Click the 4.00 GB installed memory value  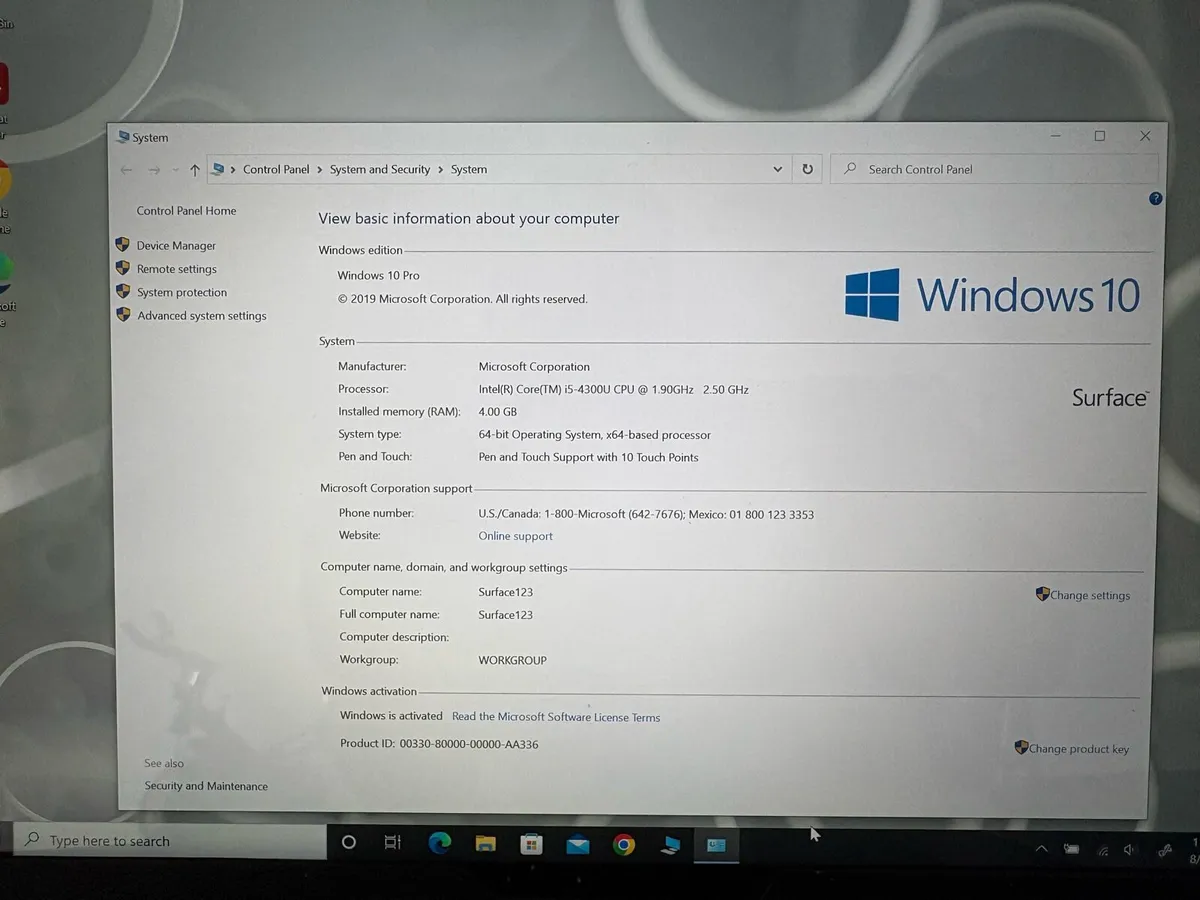click(497, 412)
